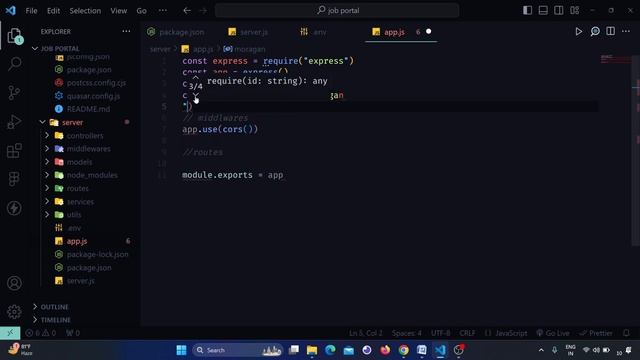Open the Thunder Client lightning icon
The image size is (640, 360).
point(14,208)
